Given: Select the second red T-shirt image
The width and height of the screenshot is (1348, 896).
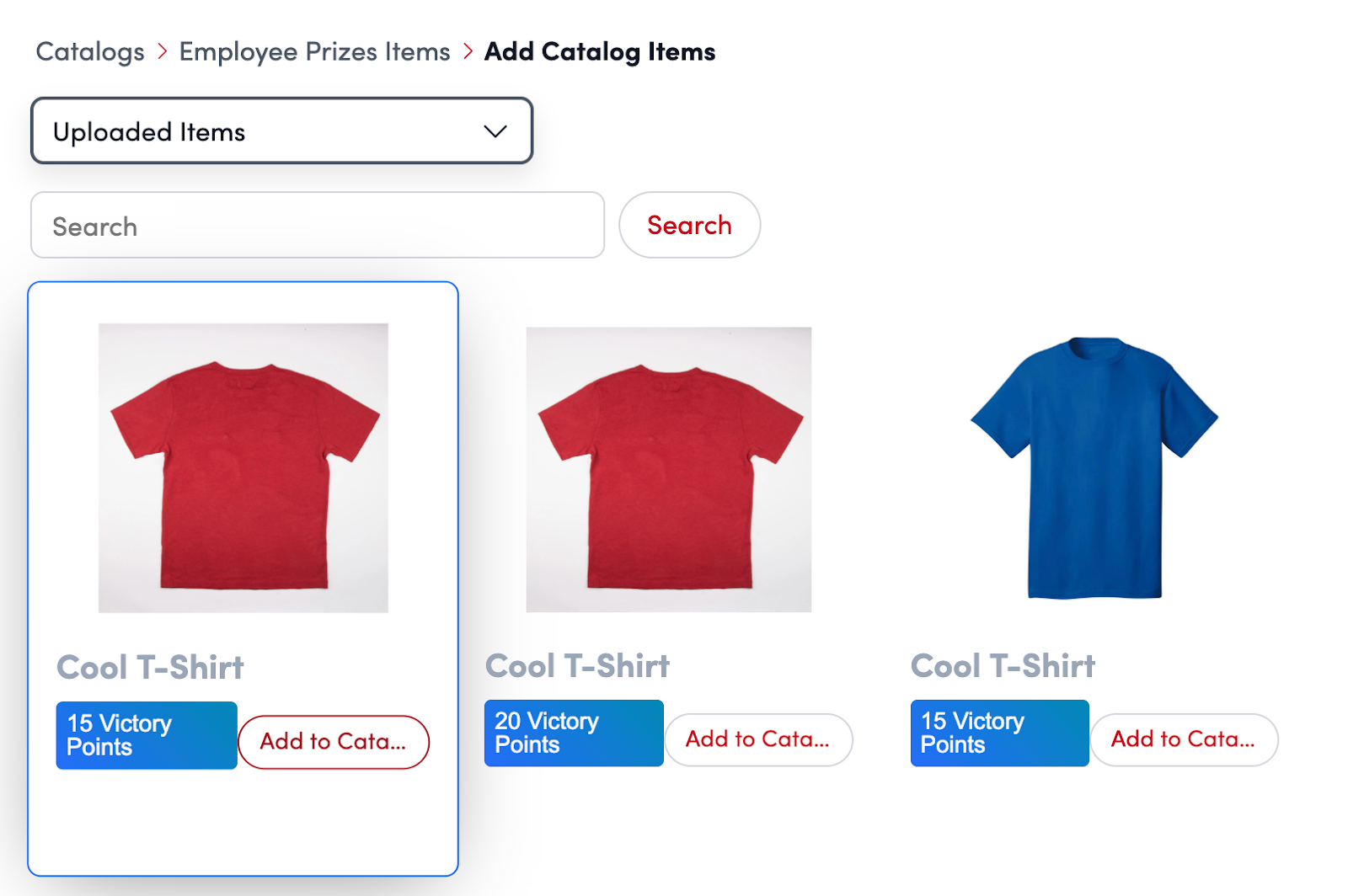Looking at the screenshot, I should point(668,470).
